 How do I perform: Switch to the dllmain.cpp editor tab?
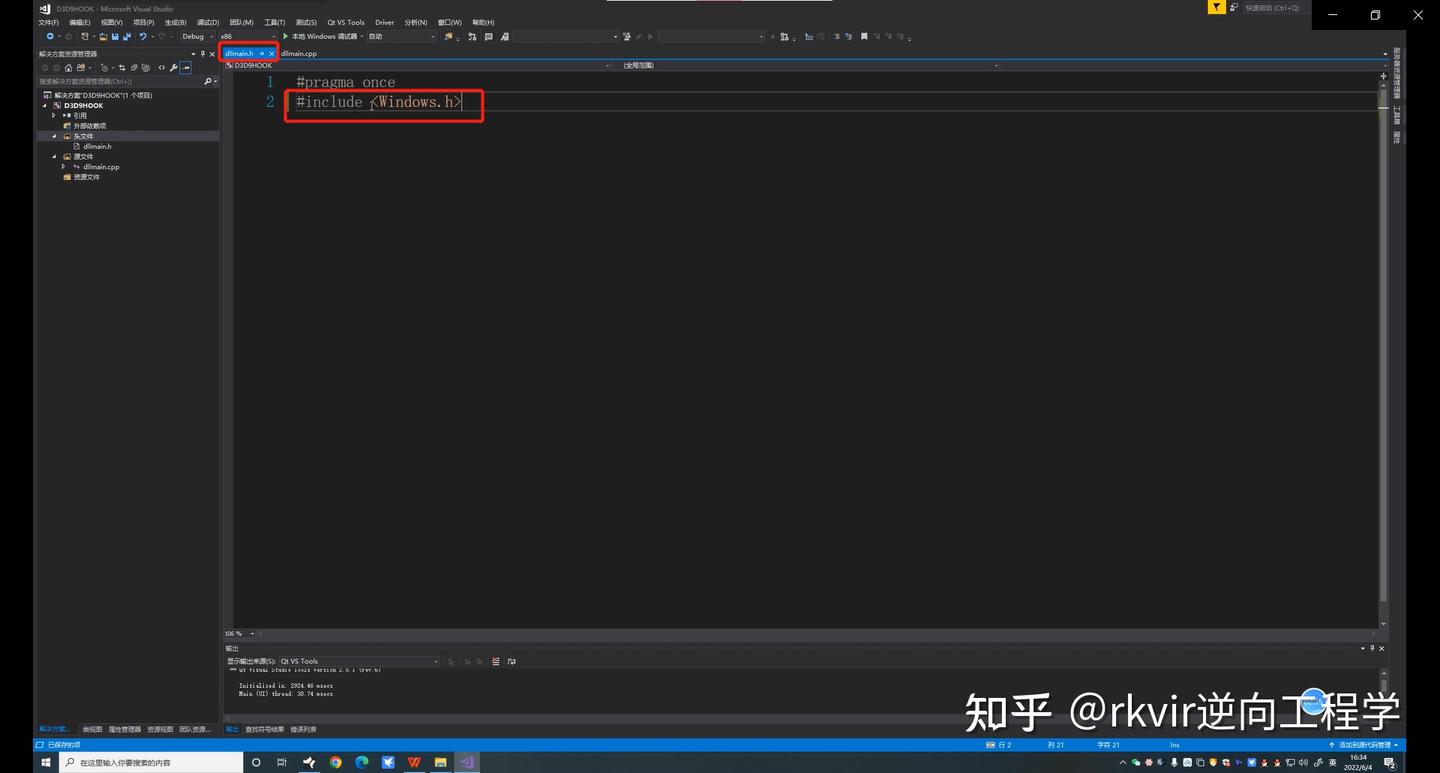coord(299,53)
